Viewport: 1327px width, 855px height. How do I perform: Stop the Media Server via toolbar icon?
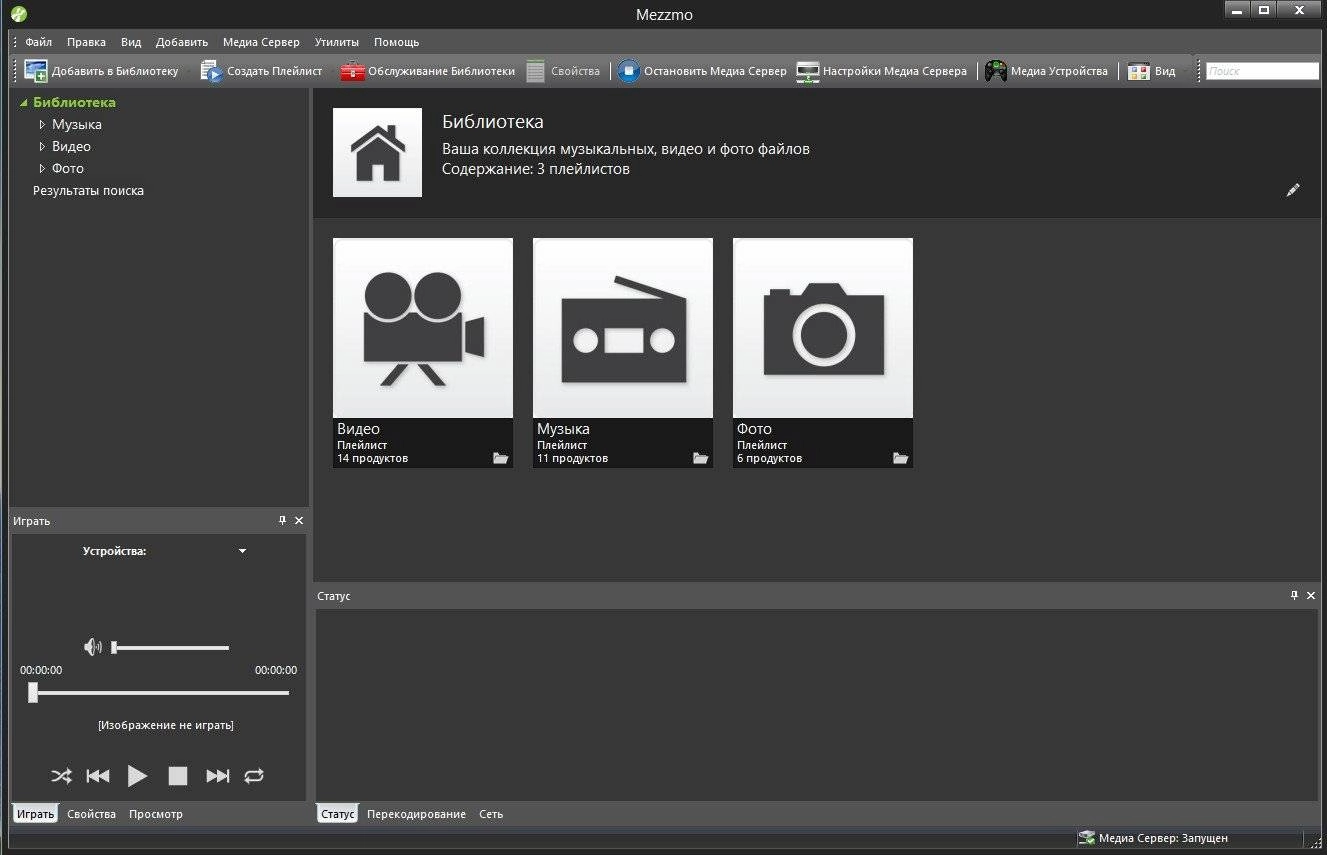coord(628,71)
